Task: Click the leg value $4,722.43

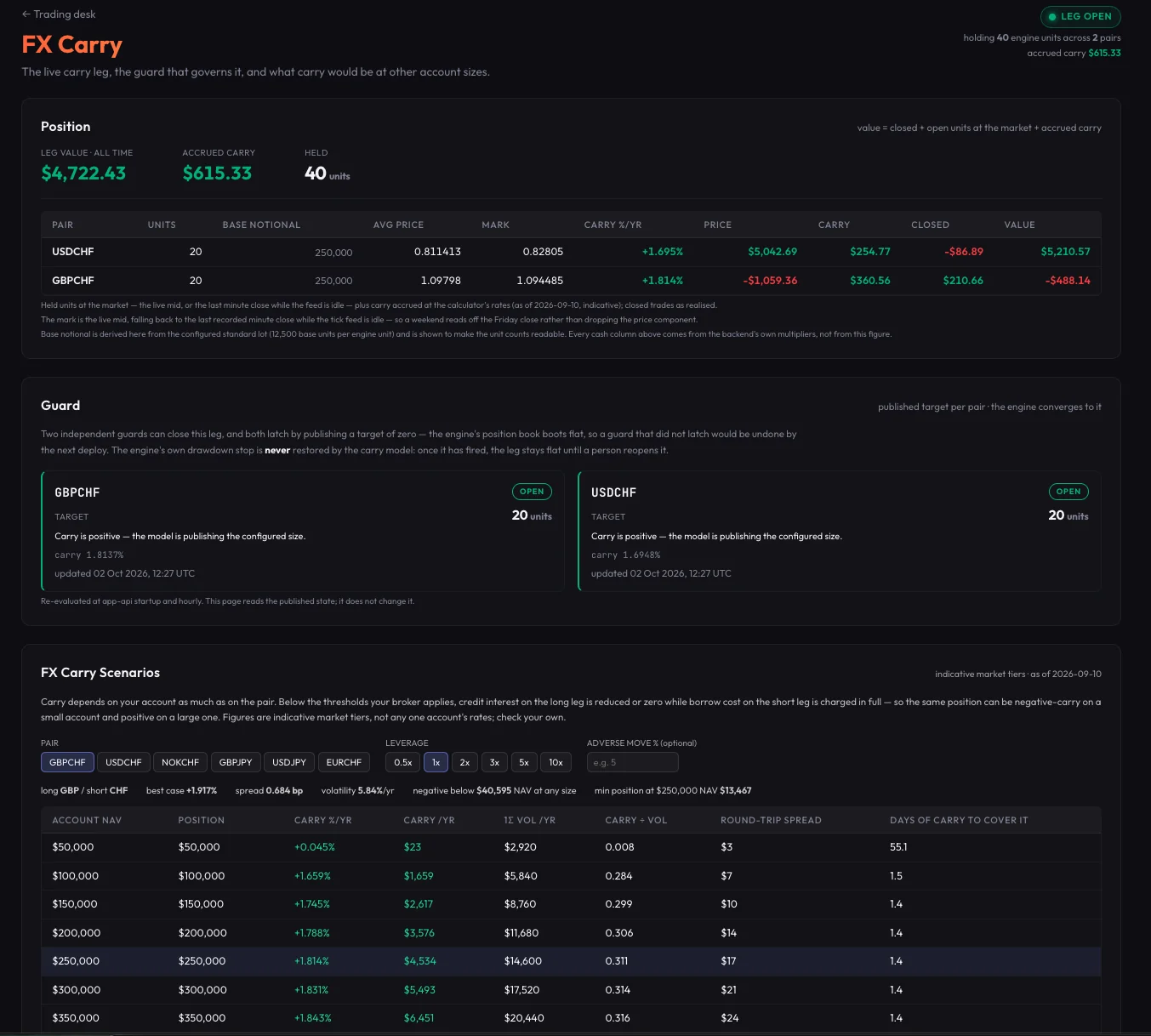Action: [x=83, y=174]
